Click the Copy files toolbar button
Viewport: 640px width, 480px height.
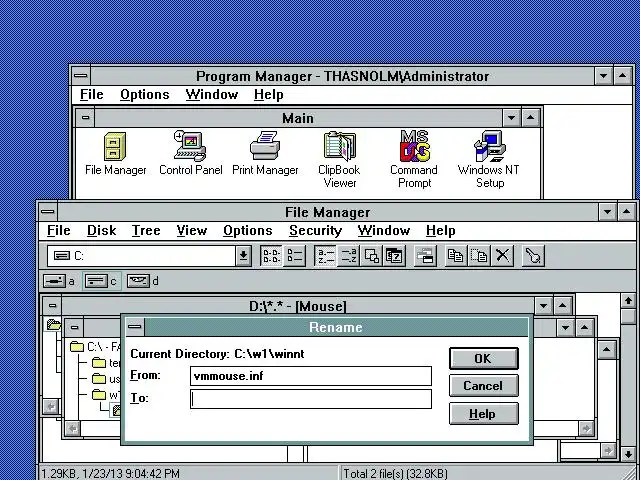456,256
